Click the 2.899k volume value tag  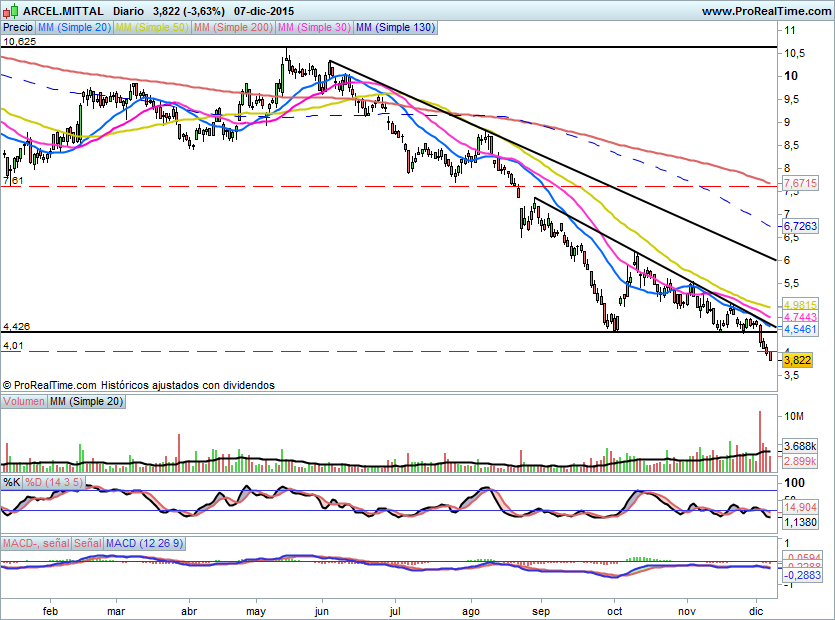coord(800,461)
